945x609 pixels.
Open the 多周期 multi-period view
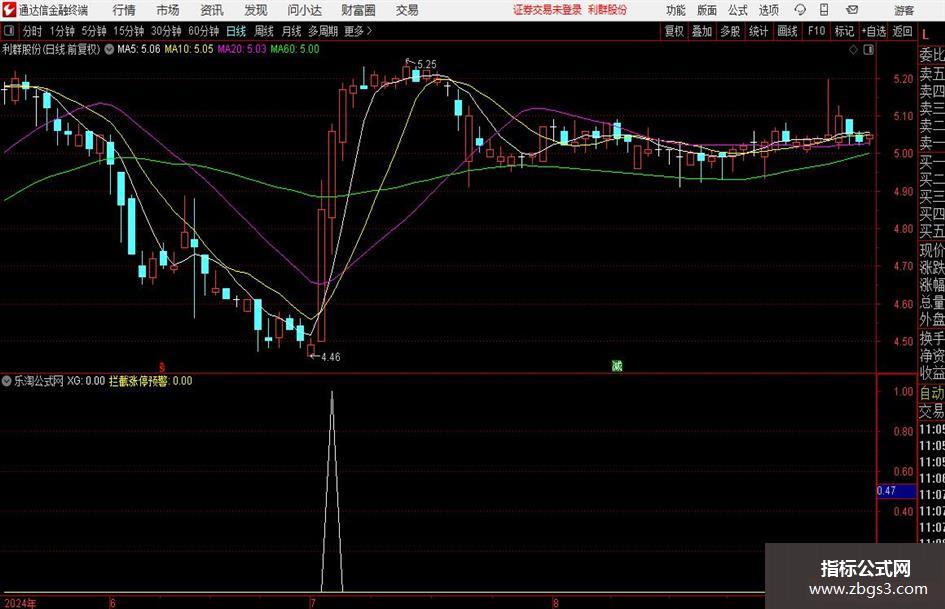323,31
